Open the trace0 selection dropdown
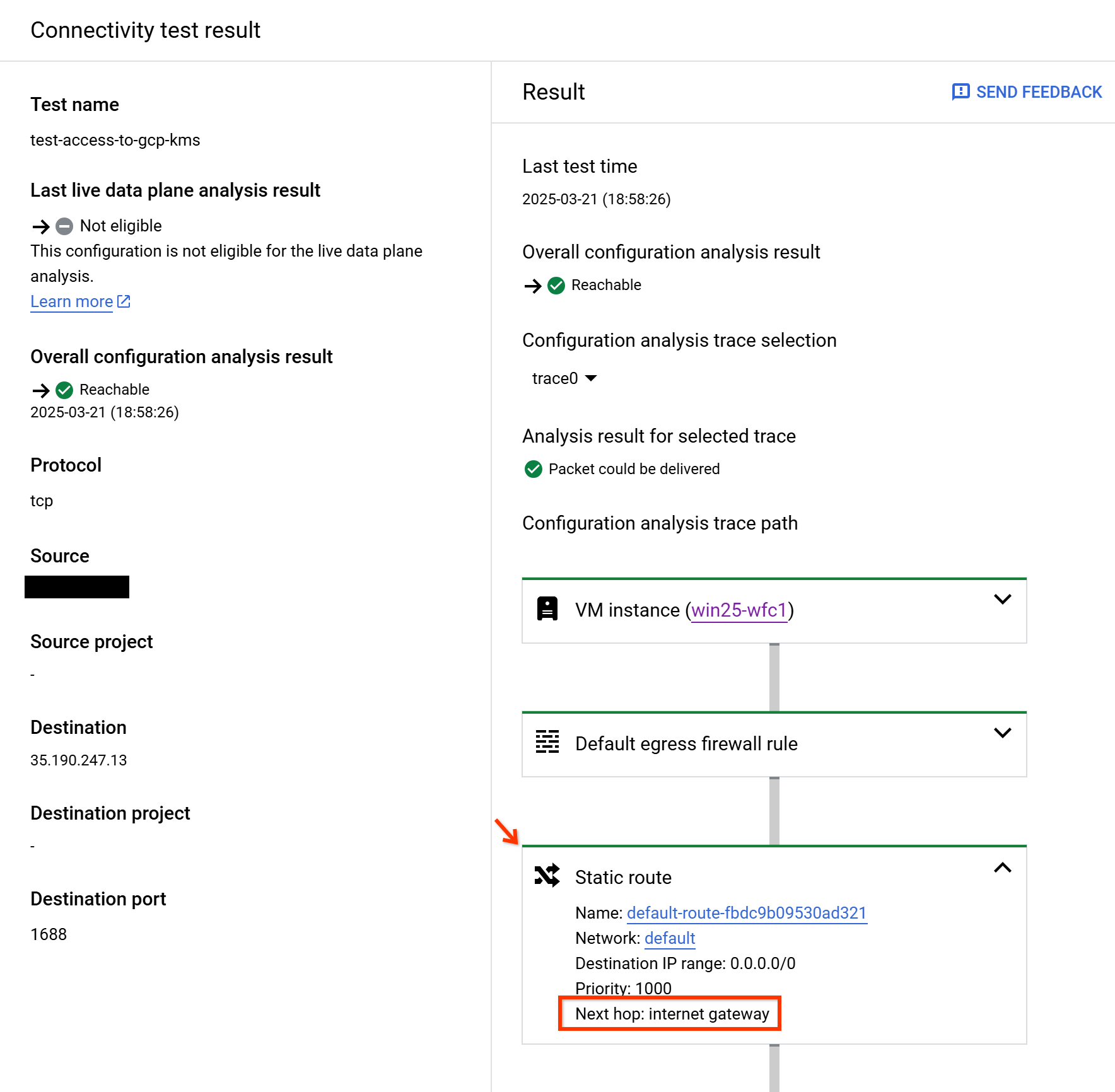This screenshot has width=1115, height=1092. click(563, 378)
